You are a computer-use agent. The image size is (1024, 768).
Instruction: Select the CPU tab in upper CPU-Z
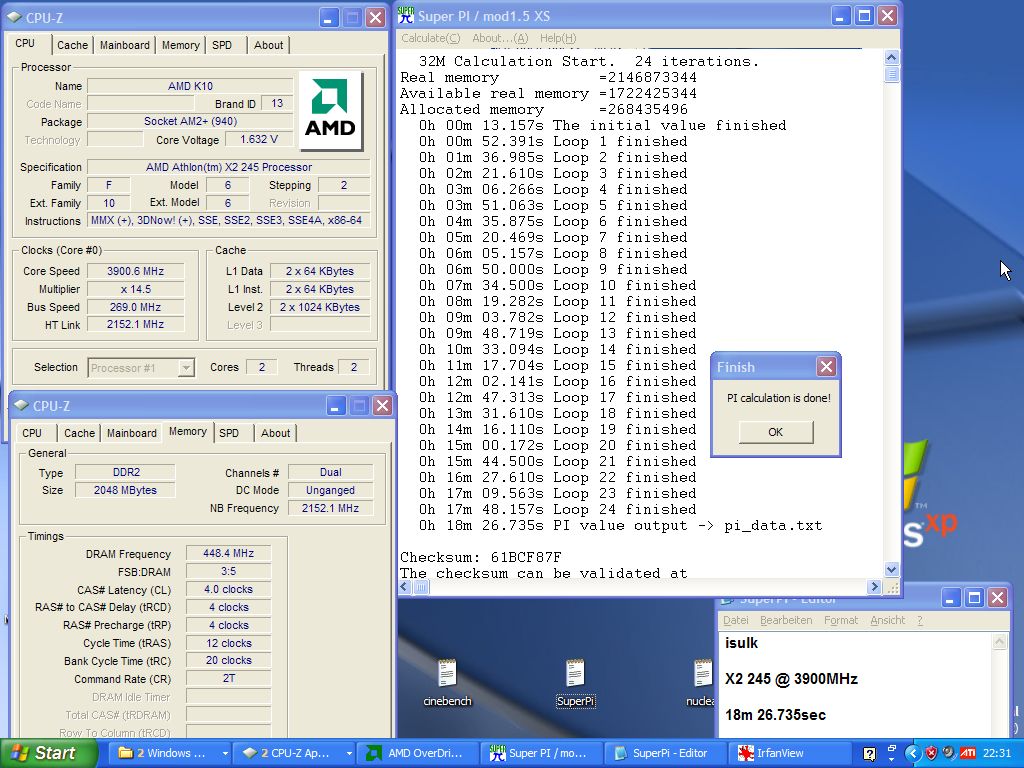pyautogui.click(x=25, y=43)
